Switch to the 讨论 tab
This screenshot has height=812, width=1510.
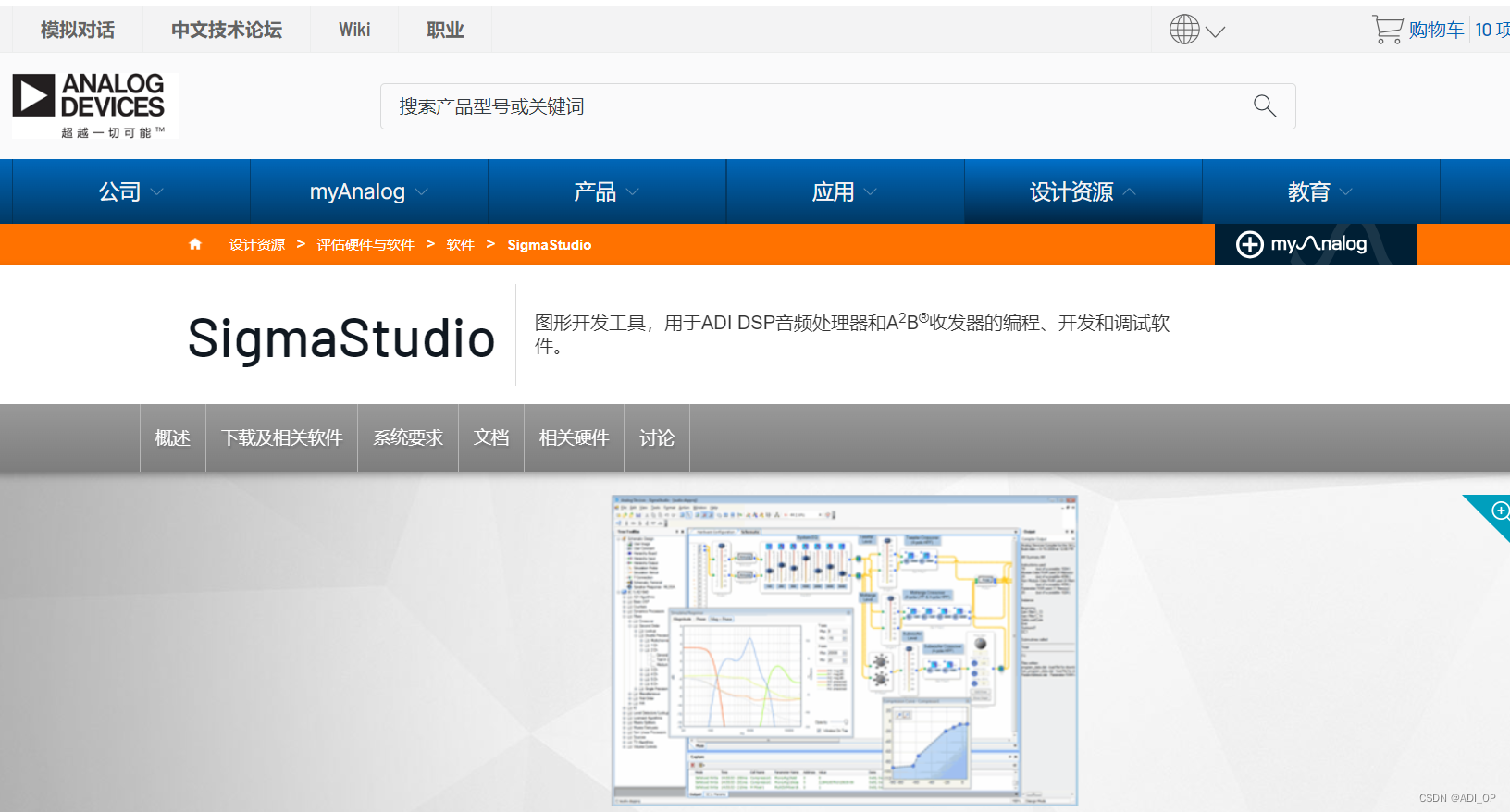point(657,437)
